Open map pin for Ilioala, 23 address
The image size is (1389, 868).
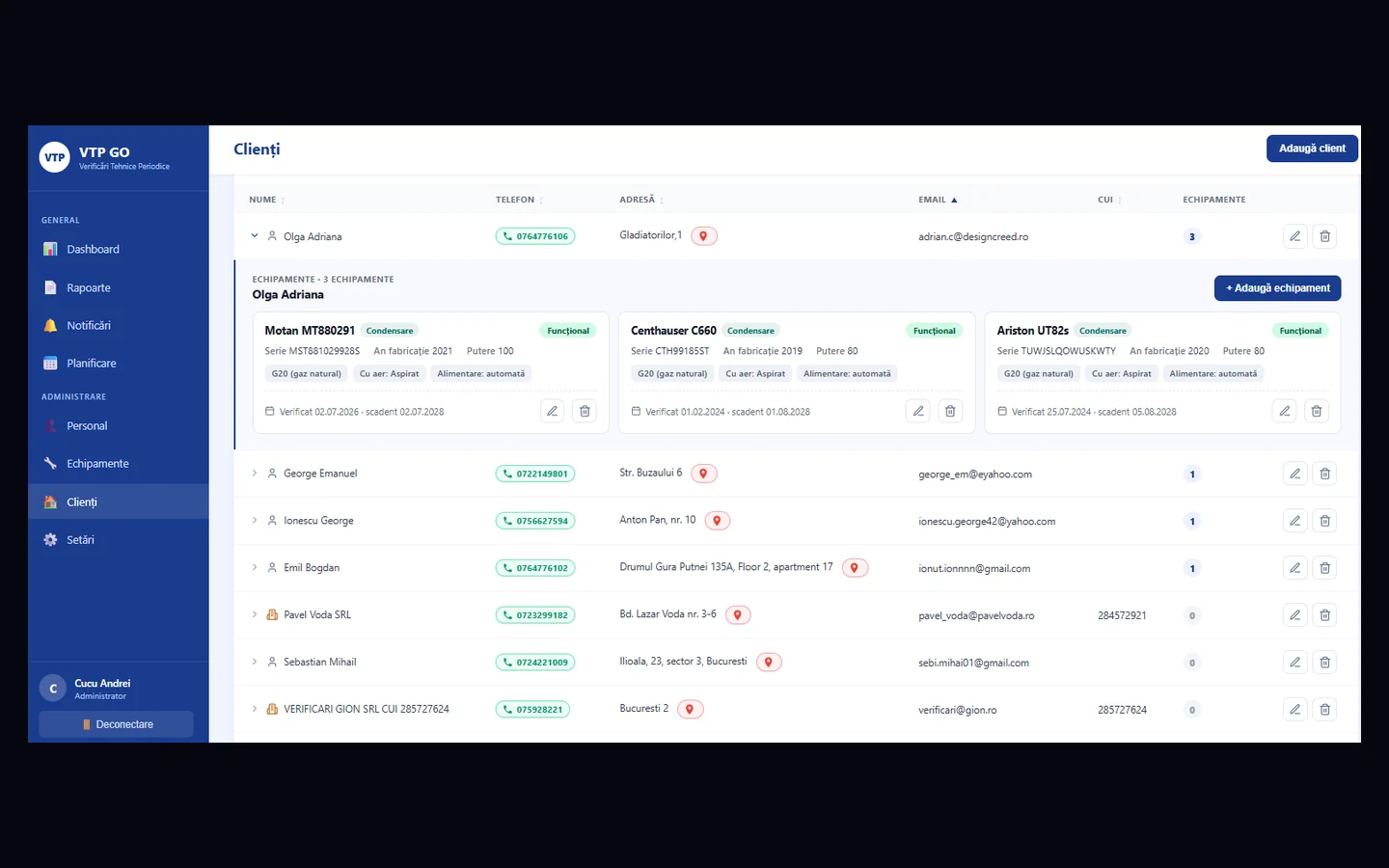point(769,663)
